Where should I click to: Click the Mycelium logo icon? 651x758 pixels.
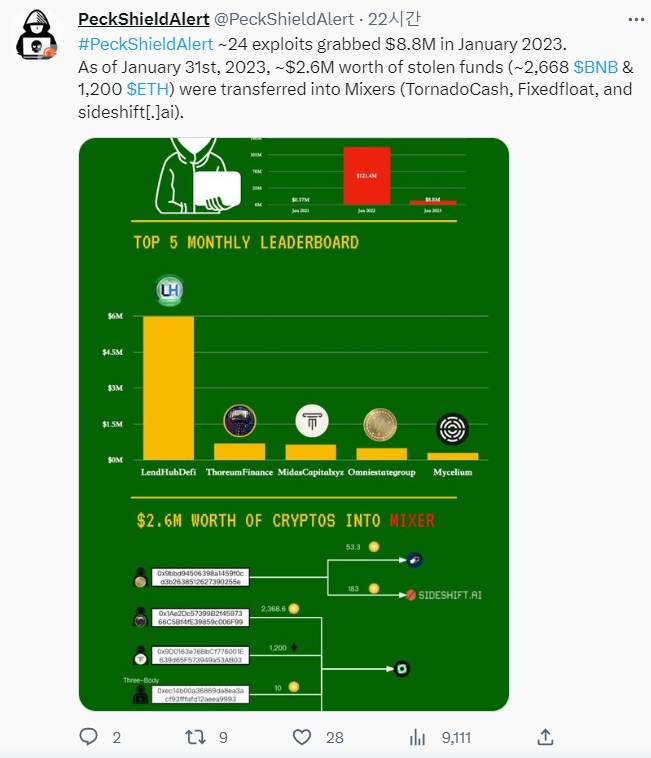pos(452,428)
